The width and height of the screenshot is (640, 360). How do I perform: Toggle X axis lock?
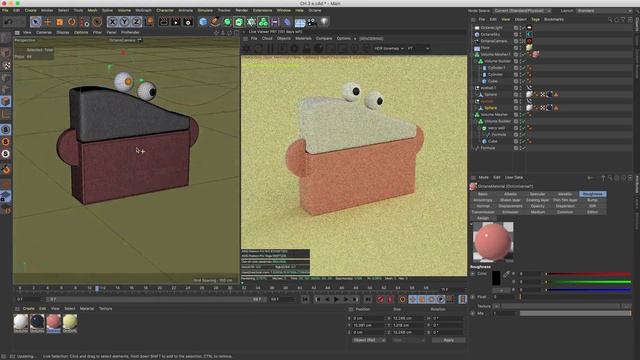tap(112, 22)
